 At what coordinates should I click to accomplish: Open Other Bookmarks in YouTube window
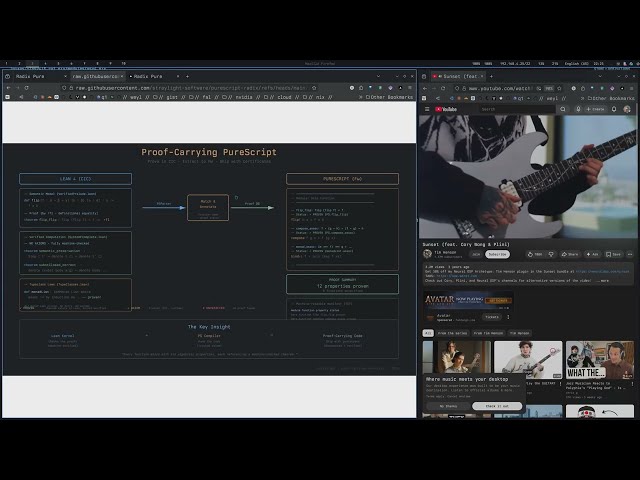click(611, 98)
